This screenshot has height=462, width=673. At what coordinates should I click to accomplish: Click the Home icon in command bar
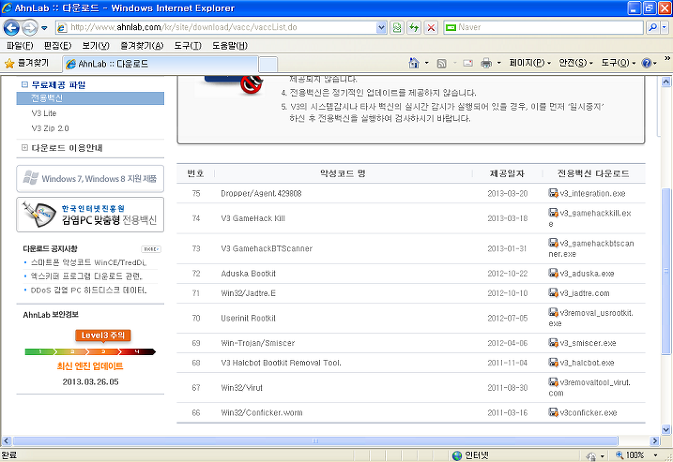coord(414,63)
